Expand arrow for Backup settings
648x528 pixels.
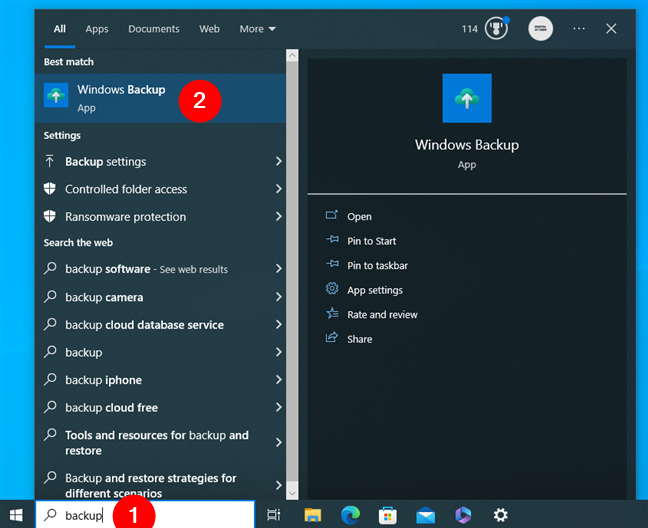279,161
